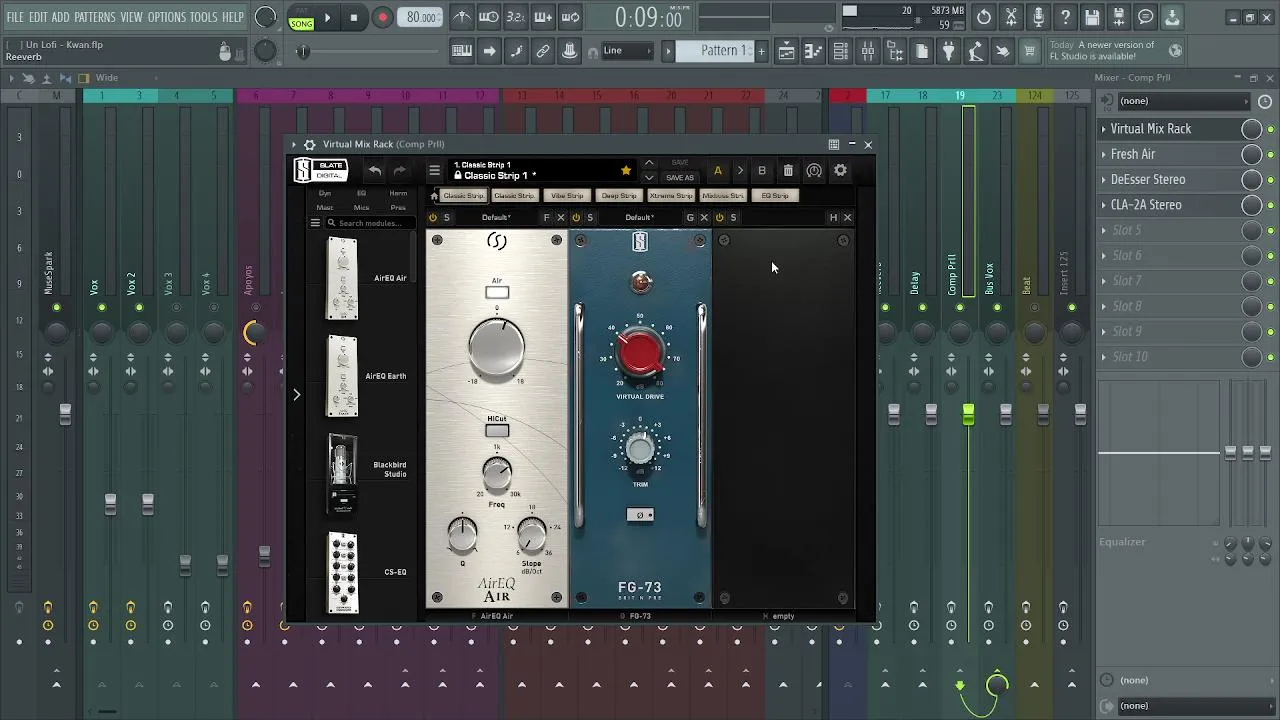
Task: Select the EQ Strip preset tab
Action: (x=775, y=196)
